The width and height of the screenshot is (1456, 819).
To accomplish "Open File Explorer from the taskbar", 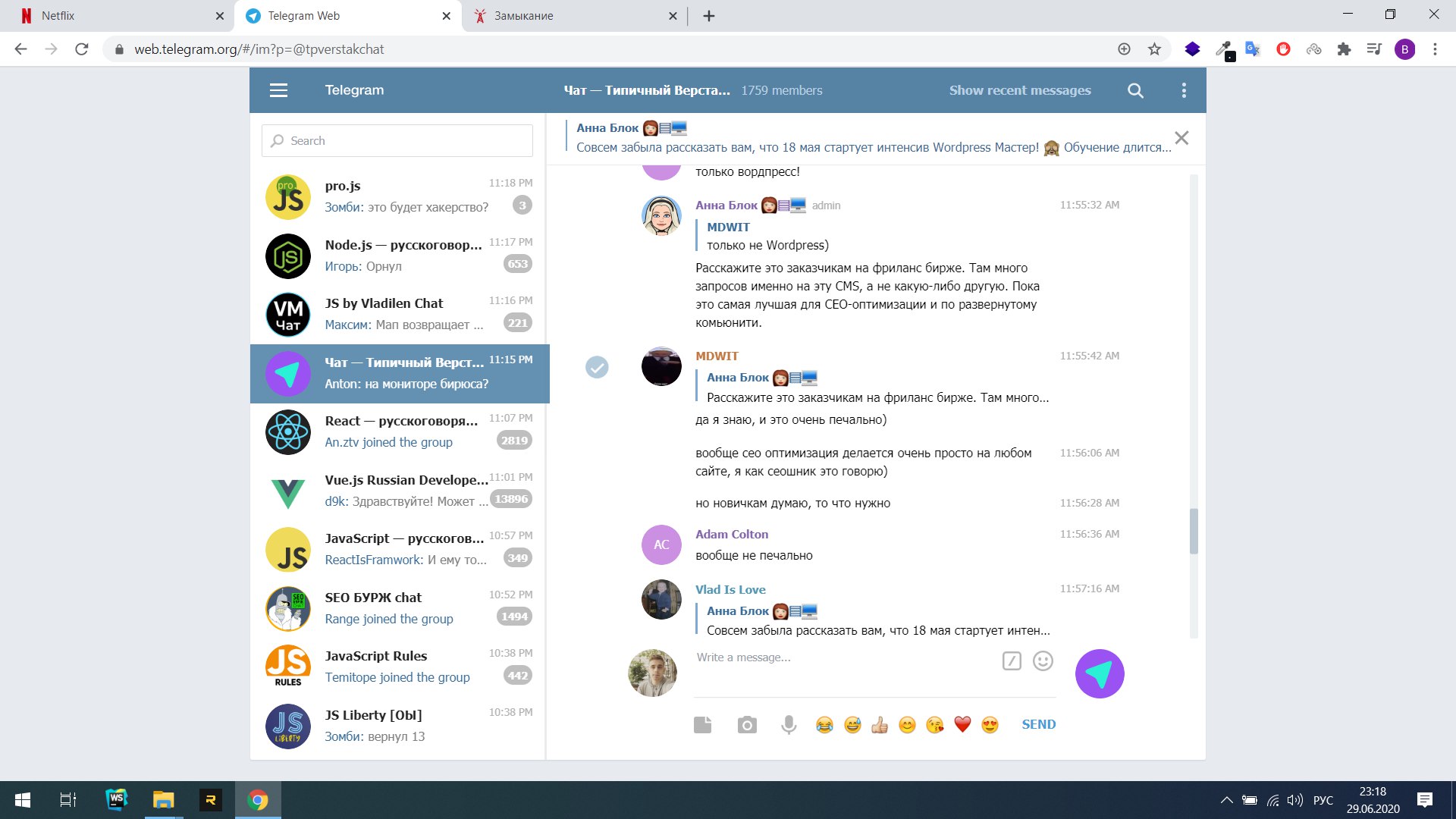I will (163, 800).
